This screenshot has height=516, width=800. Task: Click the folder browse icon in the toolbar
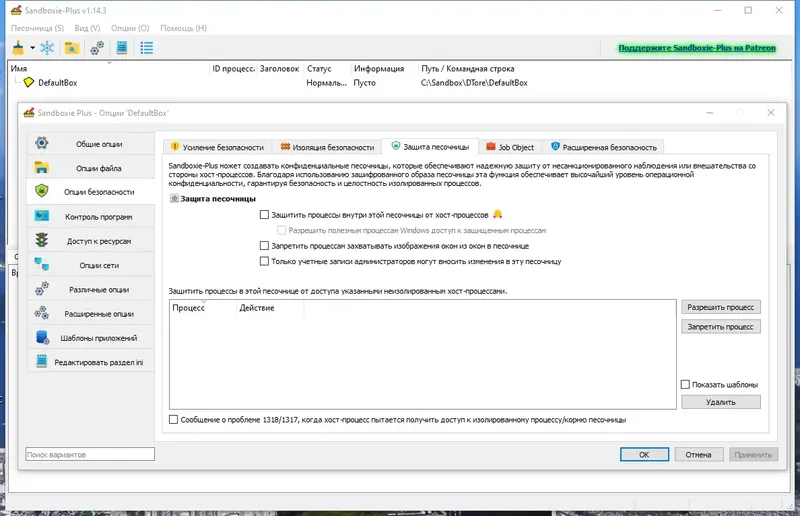tap(72, 48)
